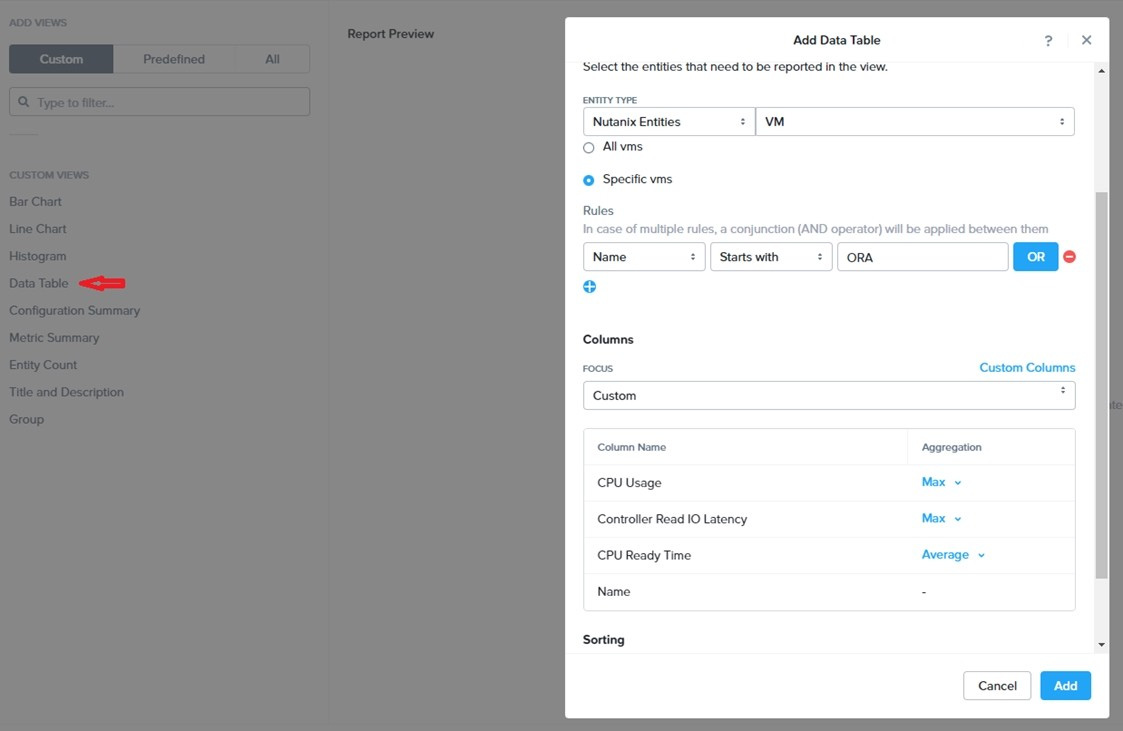Close the Add Data Table dialog
This screenshot has width=1123, height=731.
(x=1086, y=40)
